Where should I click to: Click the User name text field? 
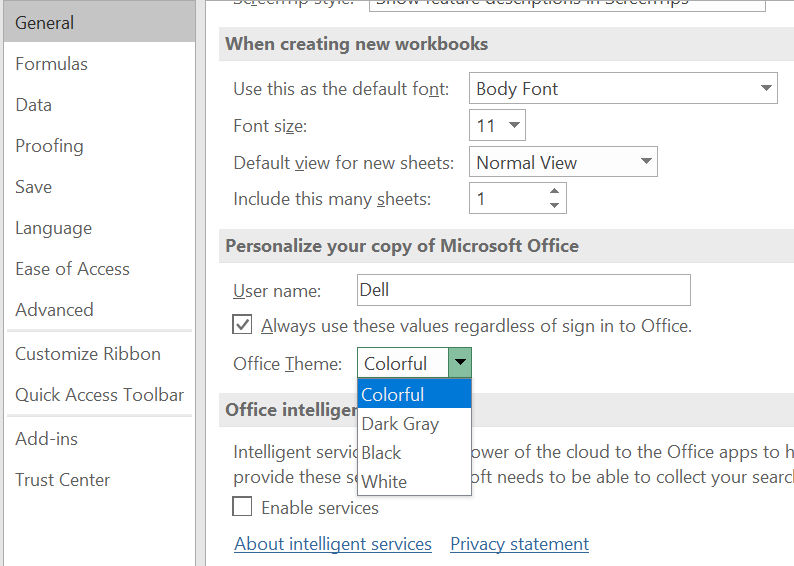(524, 290)
